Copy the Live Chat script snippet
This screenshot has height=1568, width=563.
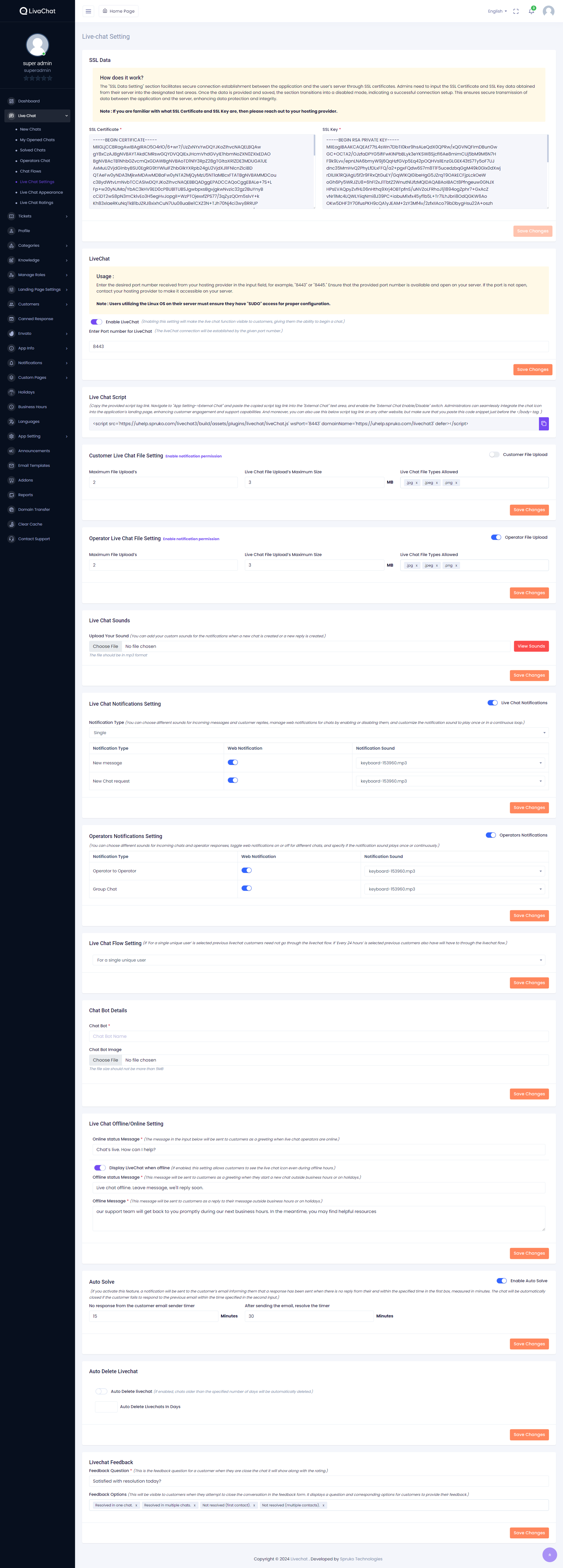[x=544, y=424]
